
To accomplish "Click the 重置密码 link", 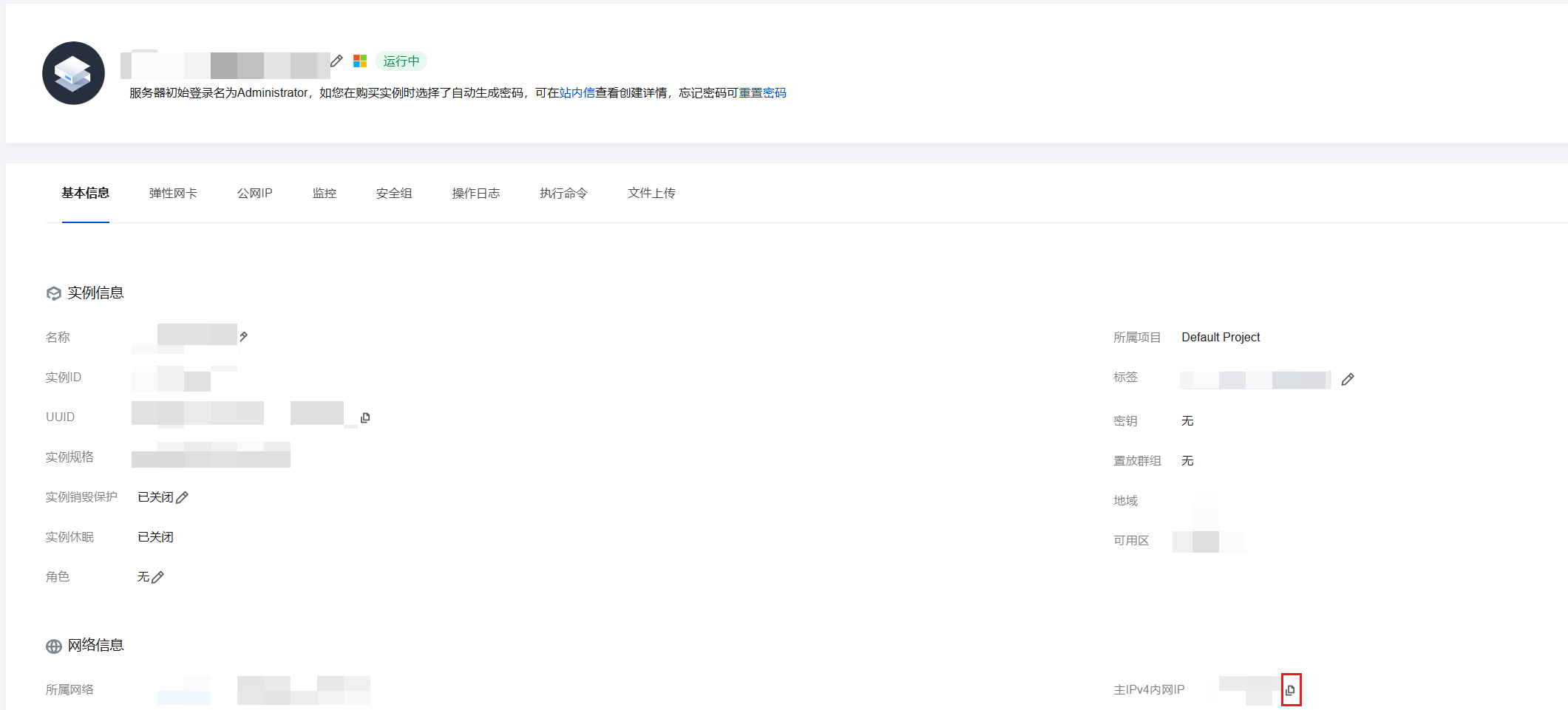I will point(762,92).
